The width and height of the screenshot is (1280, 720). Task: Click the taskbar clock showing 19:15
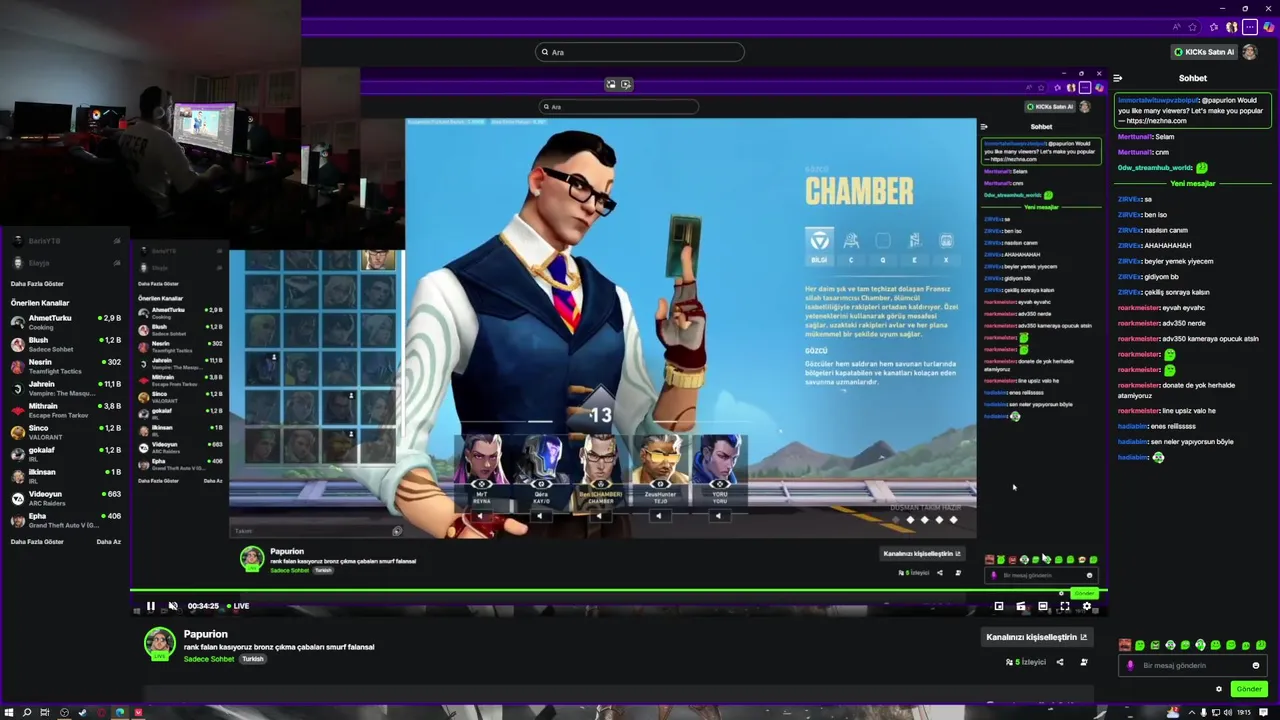tap(1245, 713)
